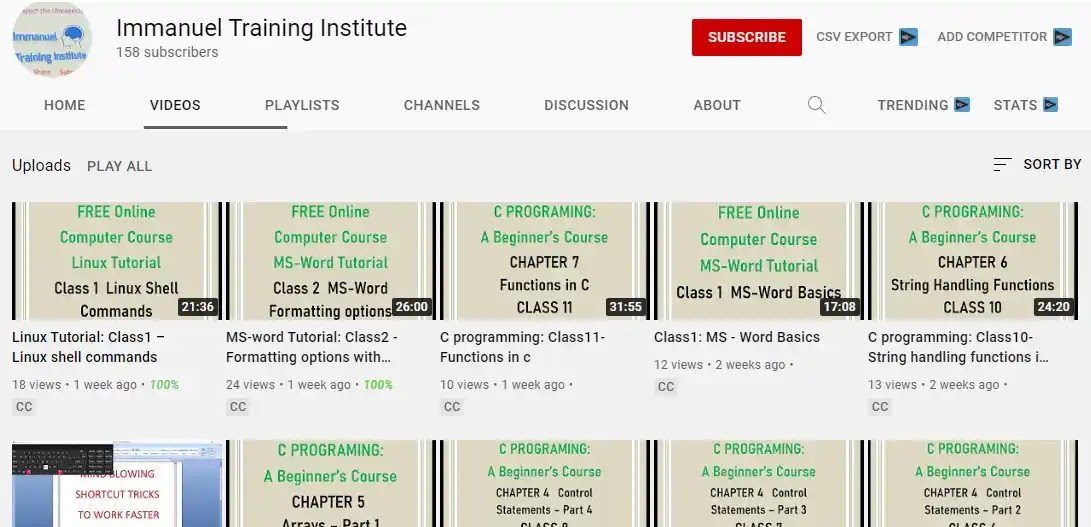Click the 'Uploads' heading
The height and width of the screenshot is (527, 1091).
coord(42,166)
